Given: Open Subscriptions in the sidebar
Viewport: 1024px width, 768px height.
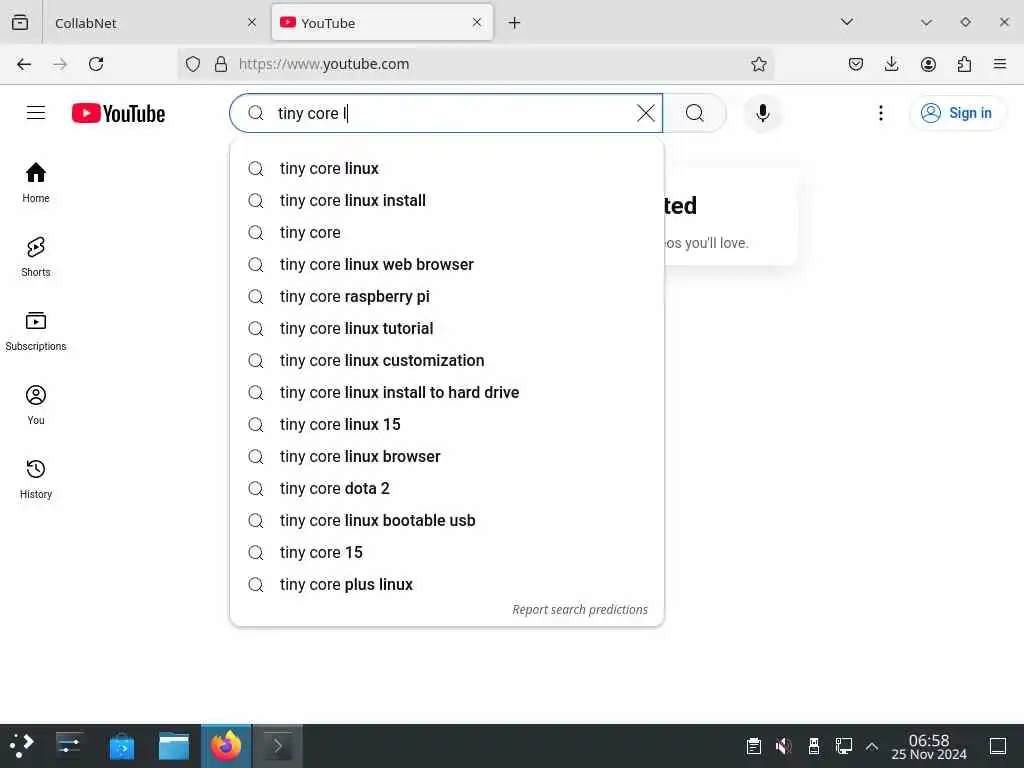Looking at the screenshot, I should tap(36, 332).
